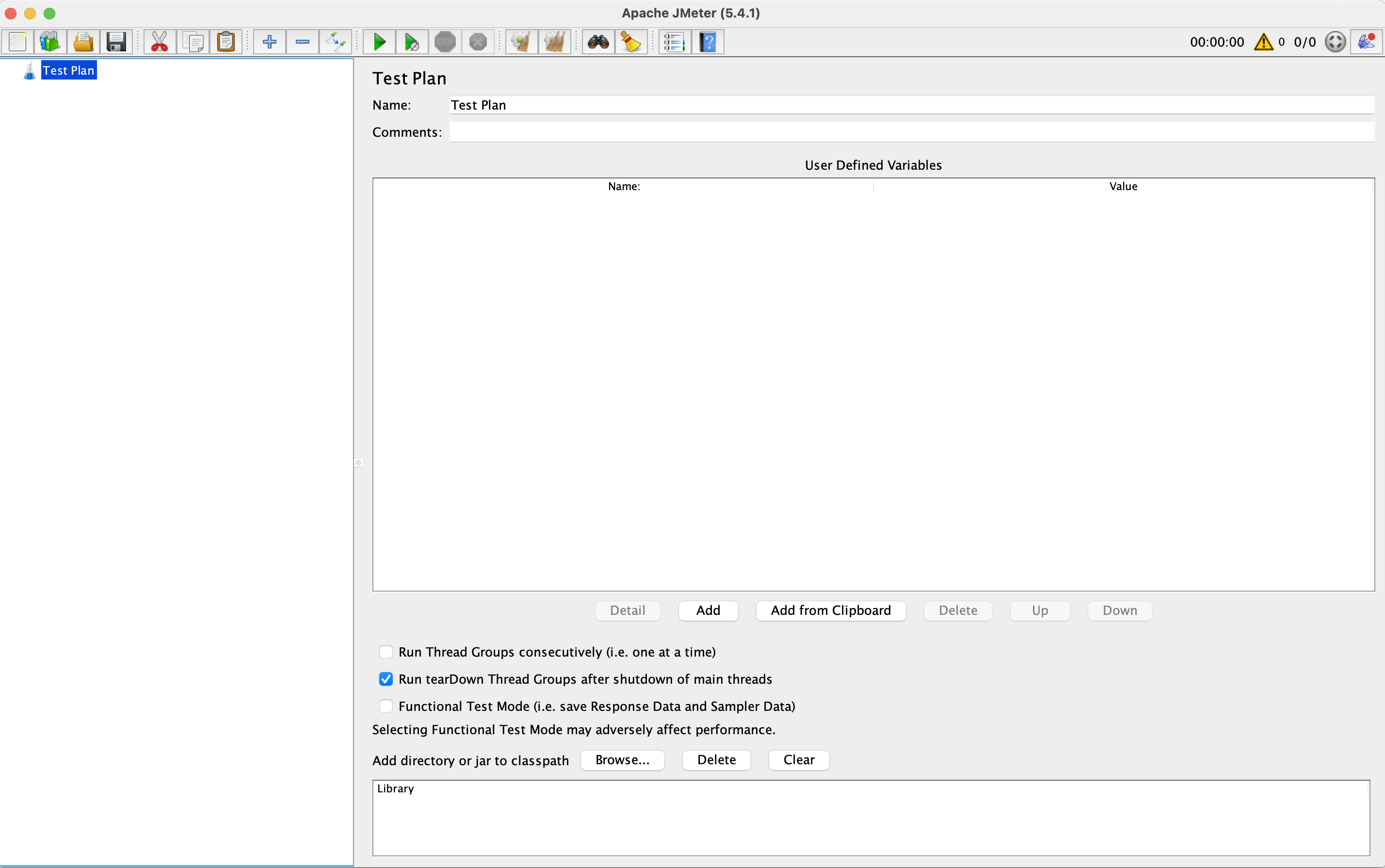
Task: Click Browse... for classpath jar
Action: (x=622, y=759)
